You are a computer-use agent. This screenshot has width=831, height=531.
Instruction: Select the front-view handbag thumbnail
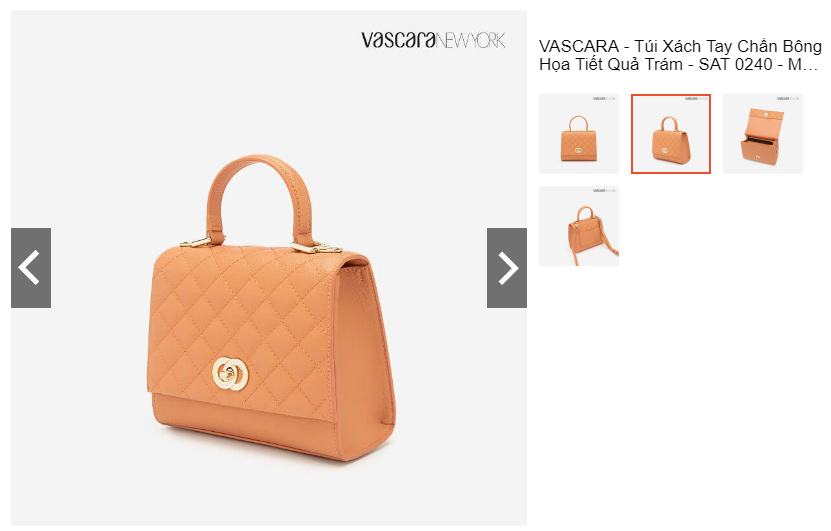579,134
